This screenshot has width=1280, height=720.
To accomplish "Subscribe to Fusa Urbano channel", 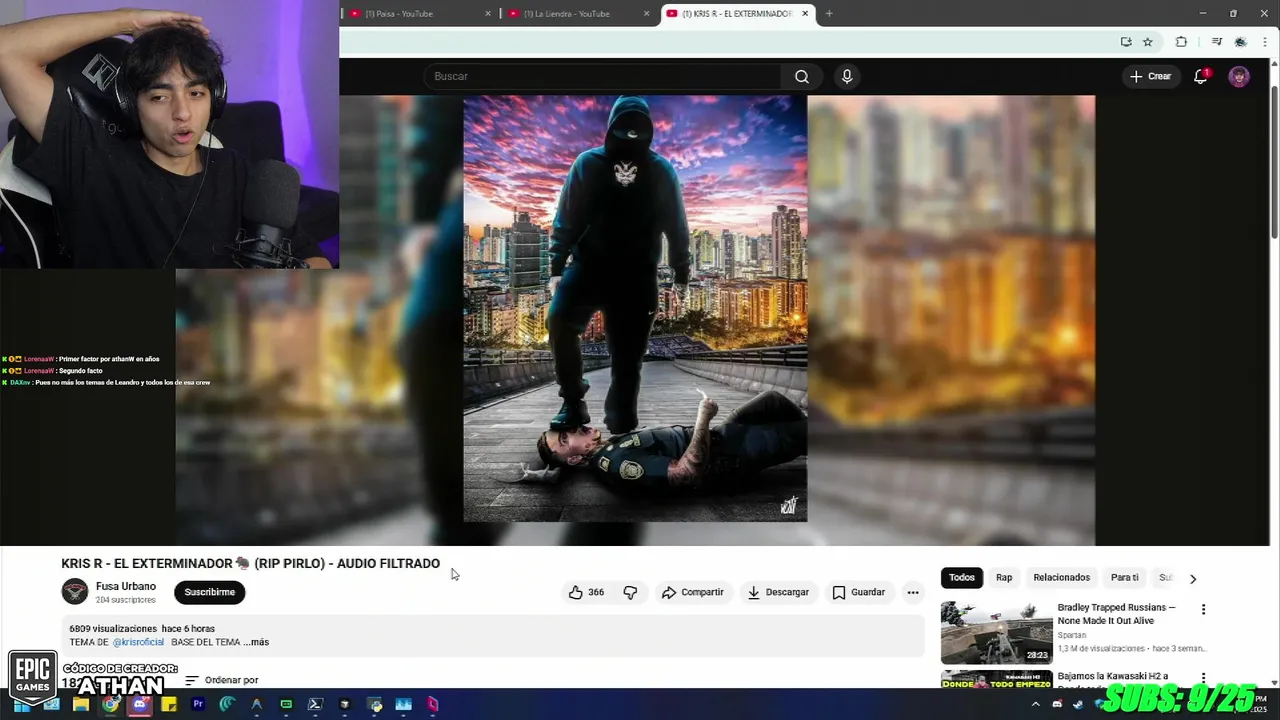I will pos(209,592).
